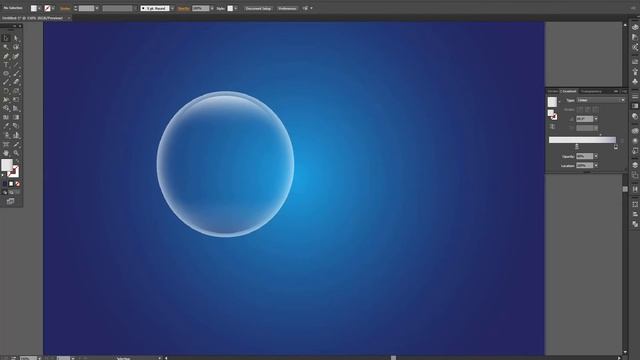640x360 pixels.
Task: Open the Symbols panel dock icon
Action: [635, 81]
